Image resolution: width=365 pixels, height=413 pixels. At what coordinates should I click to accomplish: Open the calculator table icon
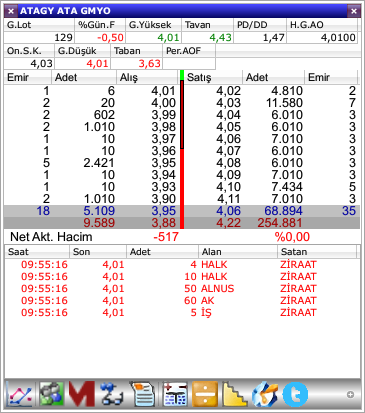point(175,394)
